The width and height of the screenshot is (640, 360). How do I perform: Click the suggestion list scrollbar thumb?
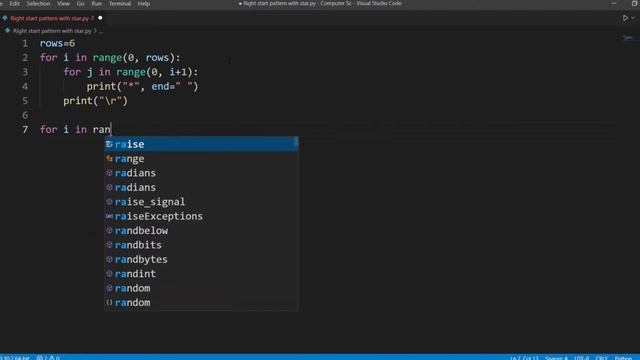[296, 142]
